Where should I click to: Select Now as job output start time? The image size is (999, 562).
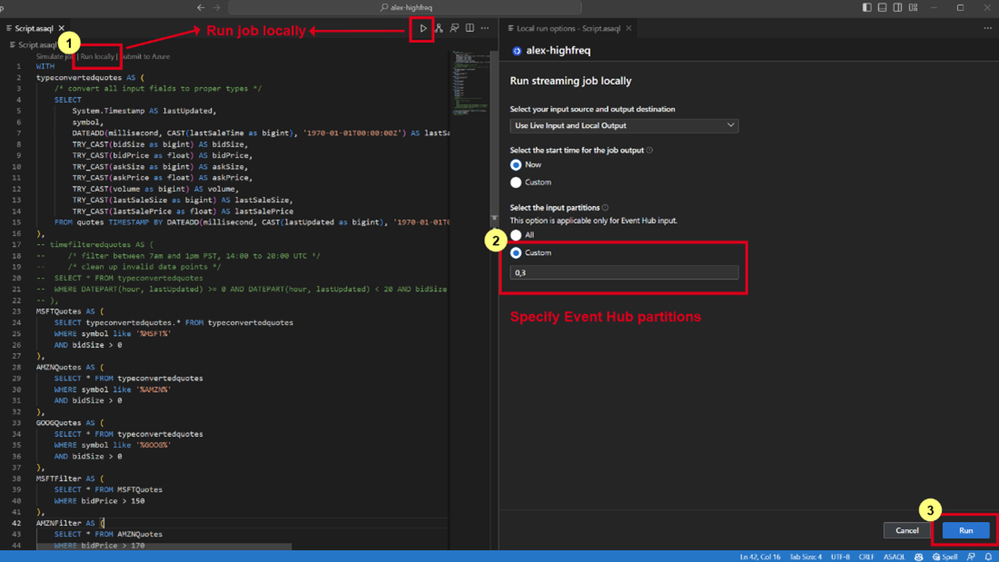coord(516,165)
